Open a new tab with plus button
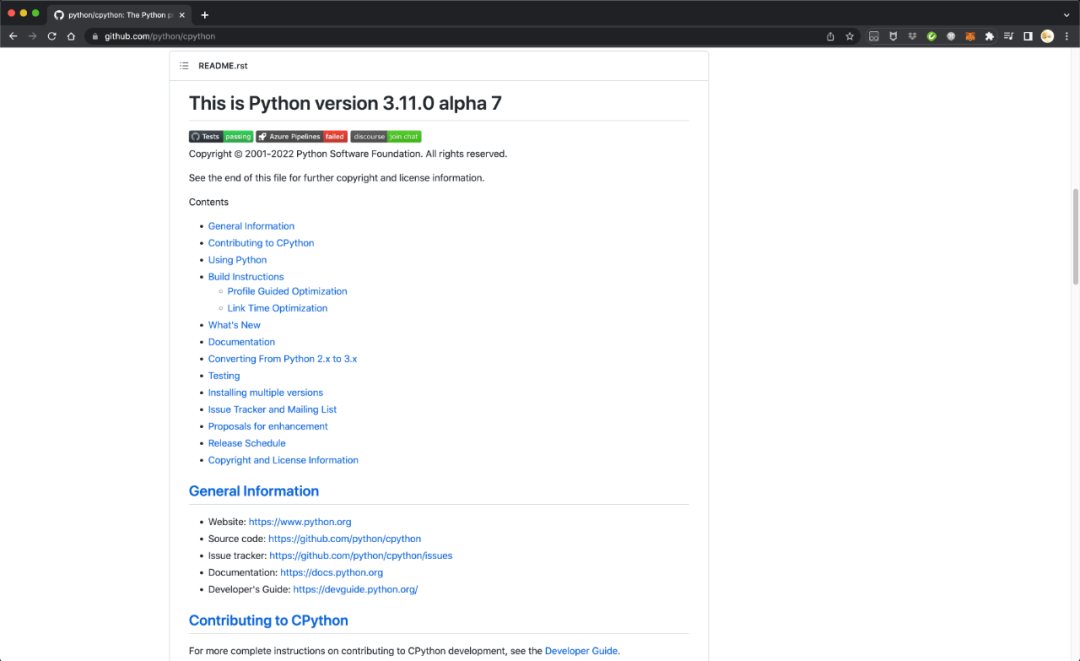This screenshot has width=1080, height=661. pyautogui.click(x=205, y=14)
